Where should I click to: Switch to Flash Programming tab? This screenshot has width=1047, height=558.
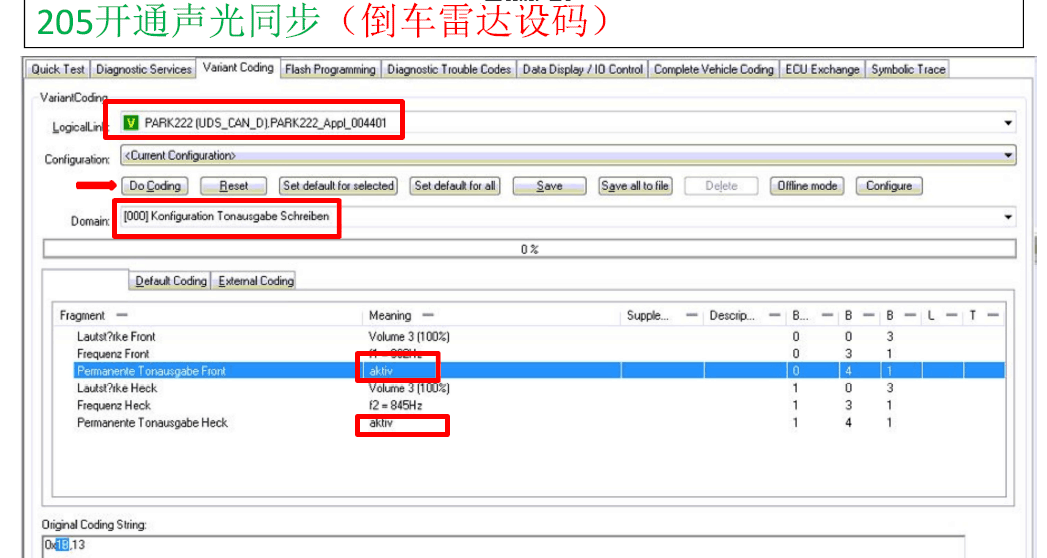330,69
